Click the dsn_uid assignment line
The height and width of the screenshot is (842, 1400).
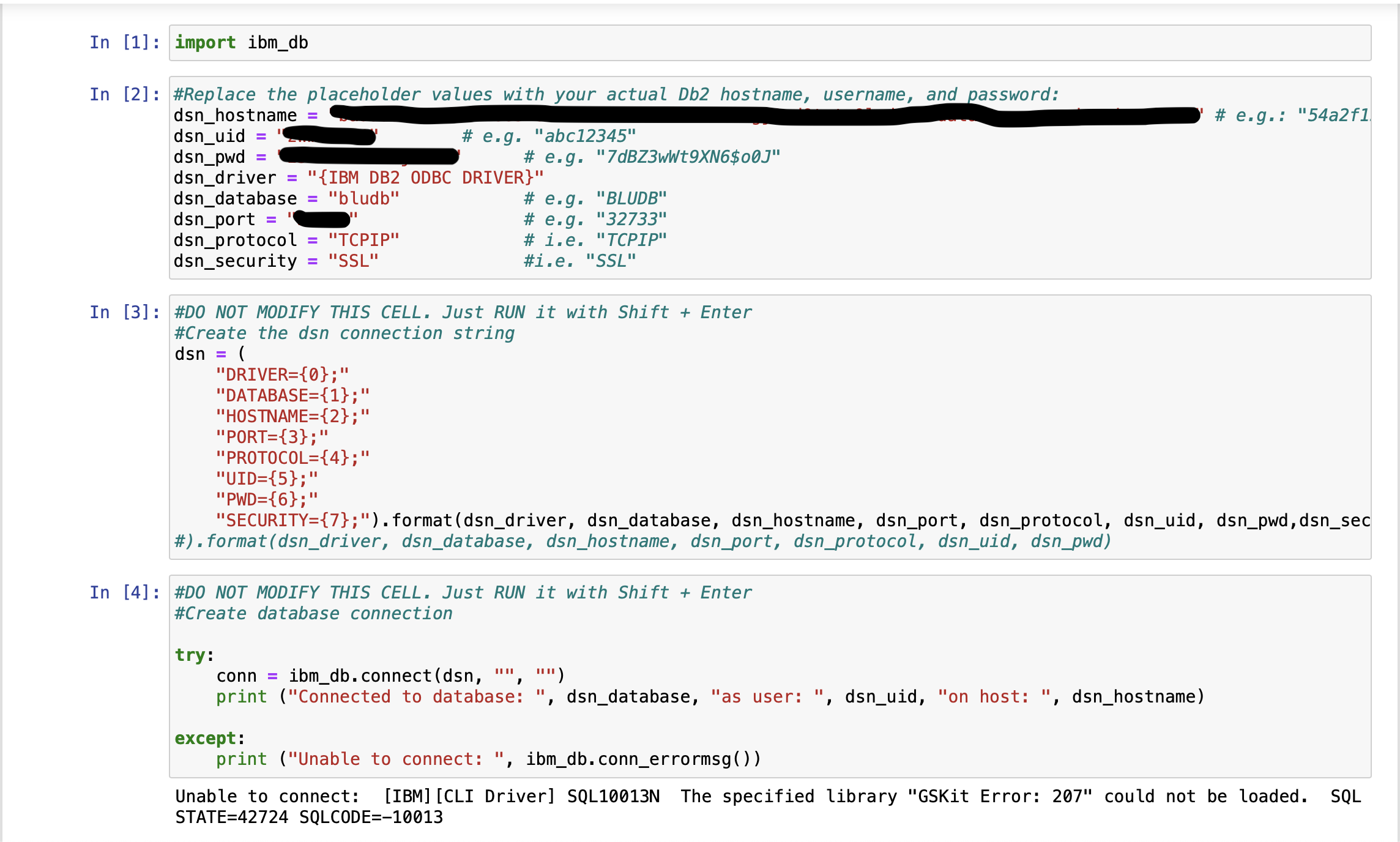coord(209,136)
